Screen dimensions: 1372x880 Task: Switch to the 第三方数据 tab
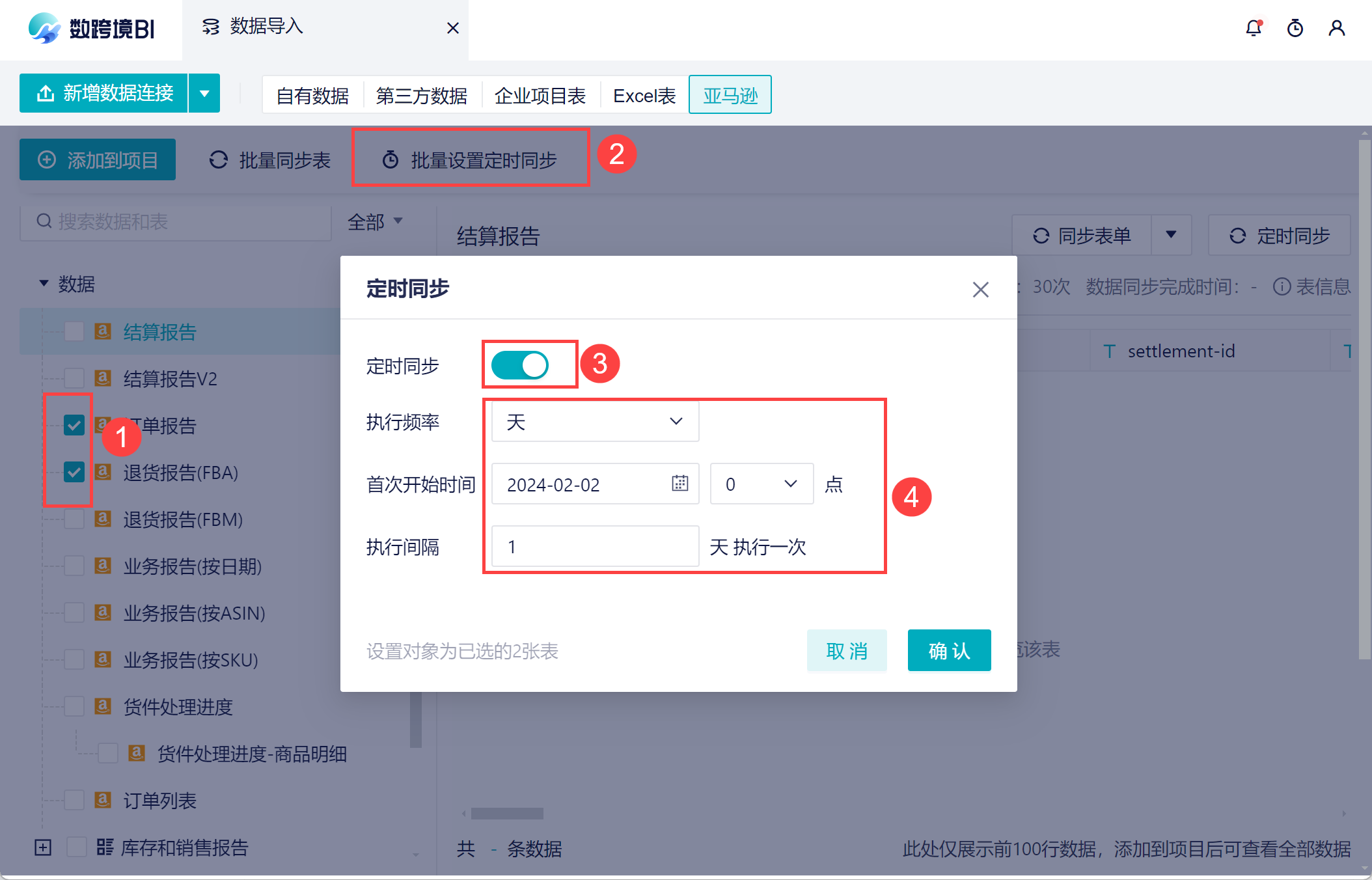click(x=421, y=96)
